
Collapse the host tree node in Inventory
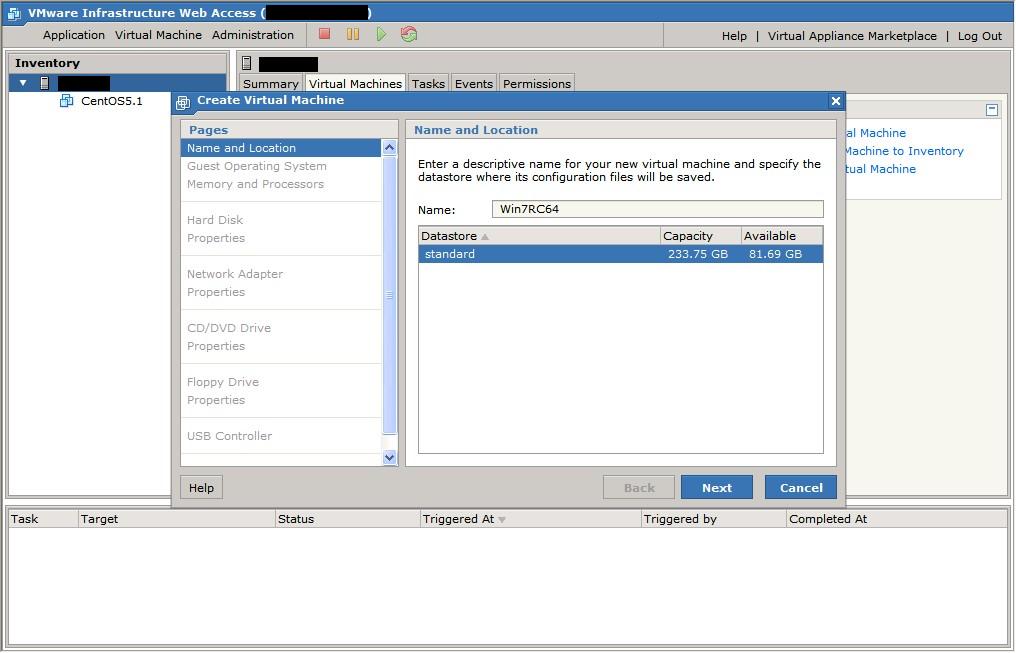click(x=23, y=83)
